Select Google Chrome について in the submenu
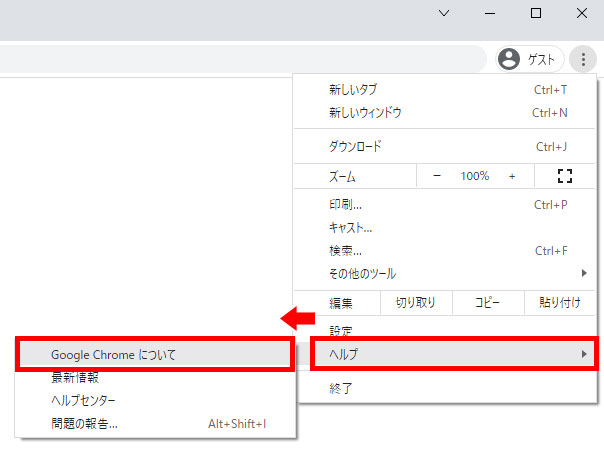The height and width of the screenshot is (455, 604). (155, 354)
